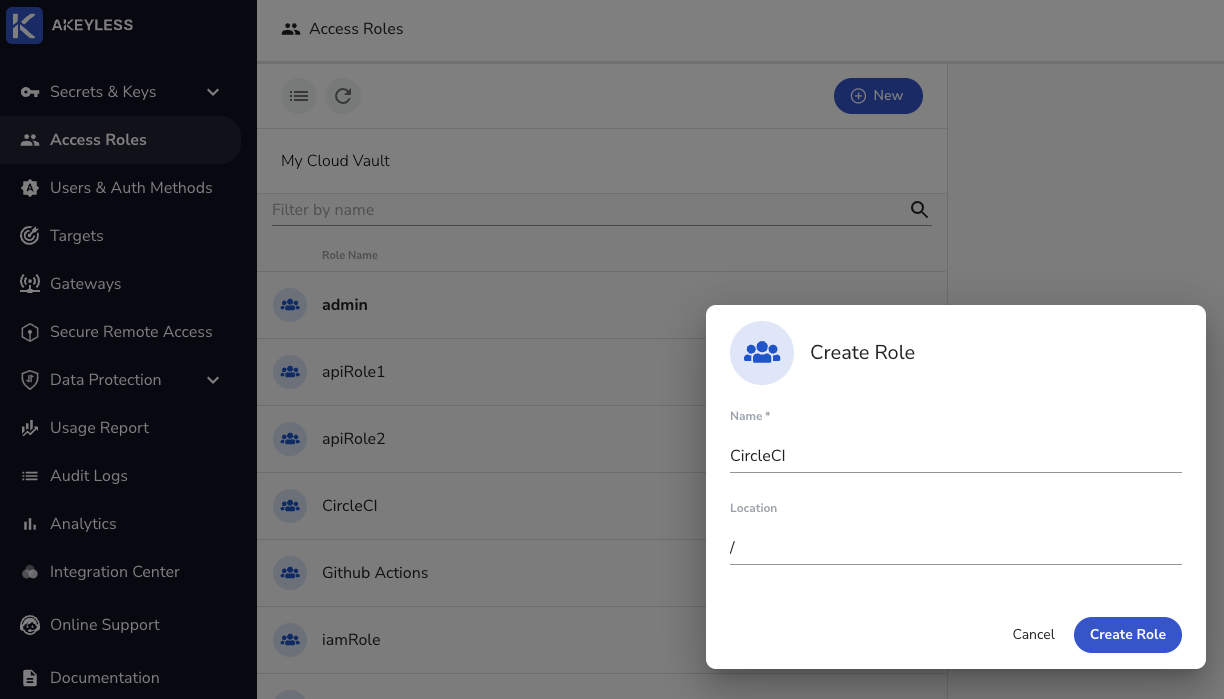Click the Create Role dialog group icon

[762, 353]
